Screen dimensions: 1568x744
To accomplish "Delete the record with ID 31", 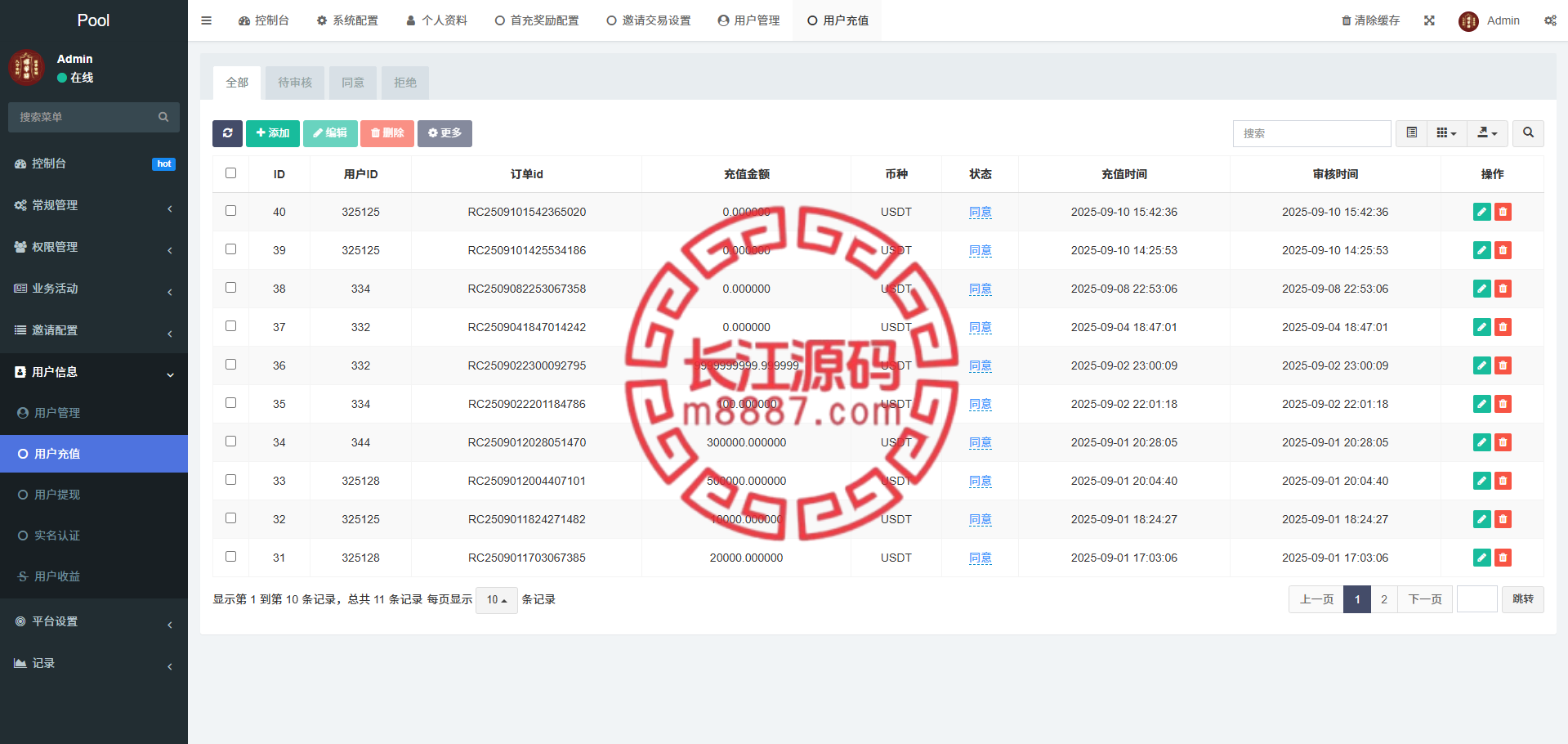I will (1503, 558).
